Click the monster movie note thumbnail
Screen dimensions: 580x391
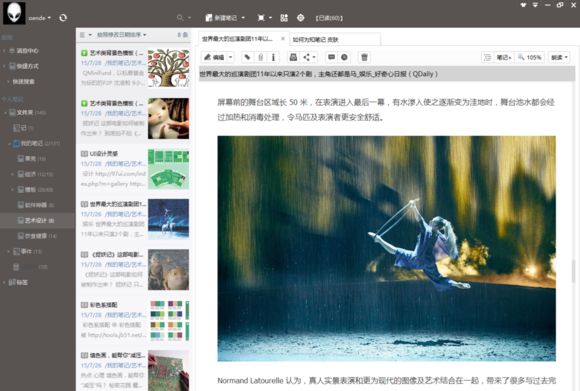(x=168, y=270)
